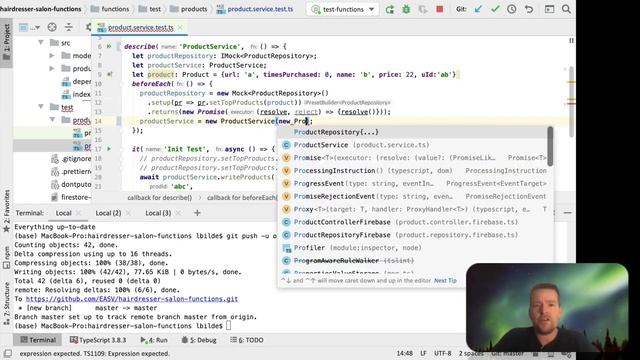Click the Rerun green arrow icon

pos(390,9)
